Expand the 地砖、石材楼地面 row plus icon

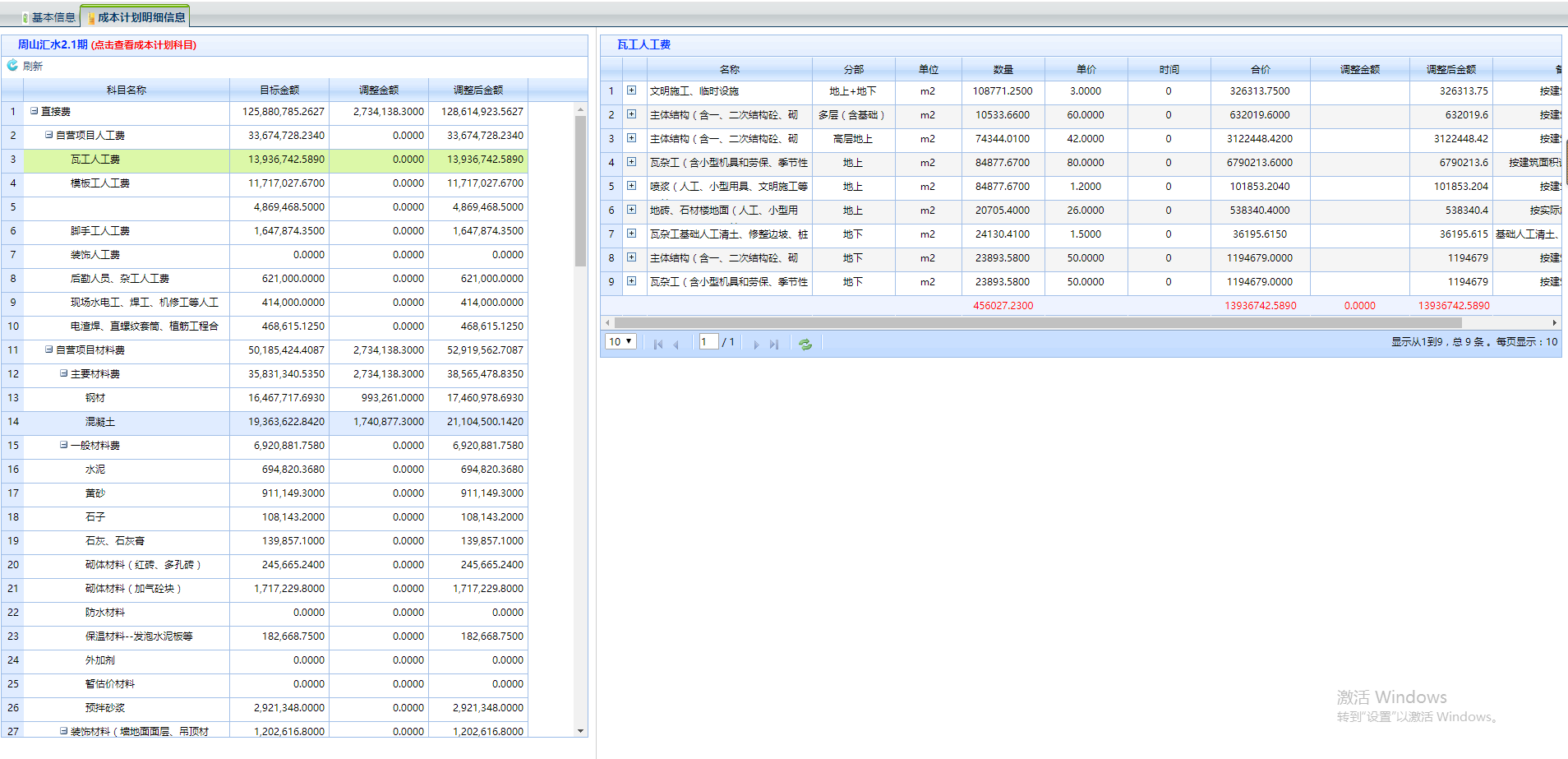point(631,210)
